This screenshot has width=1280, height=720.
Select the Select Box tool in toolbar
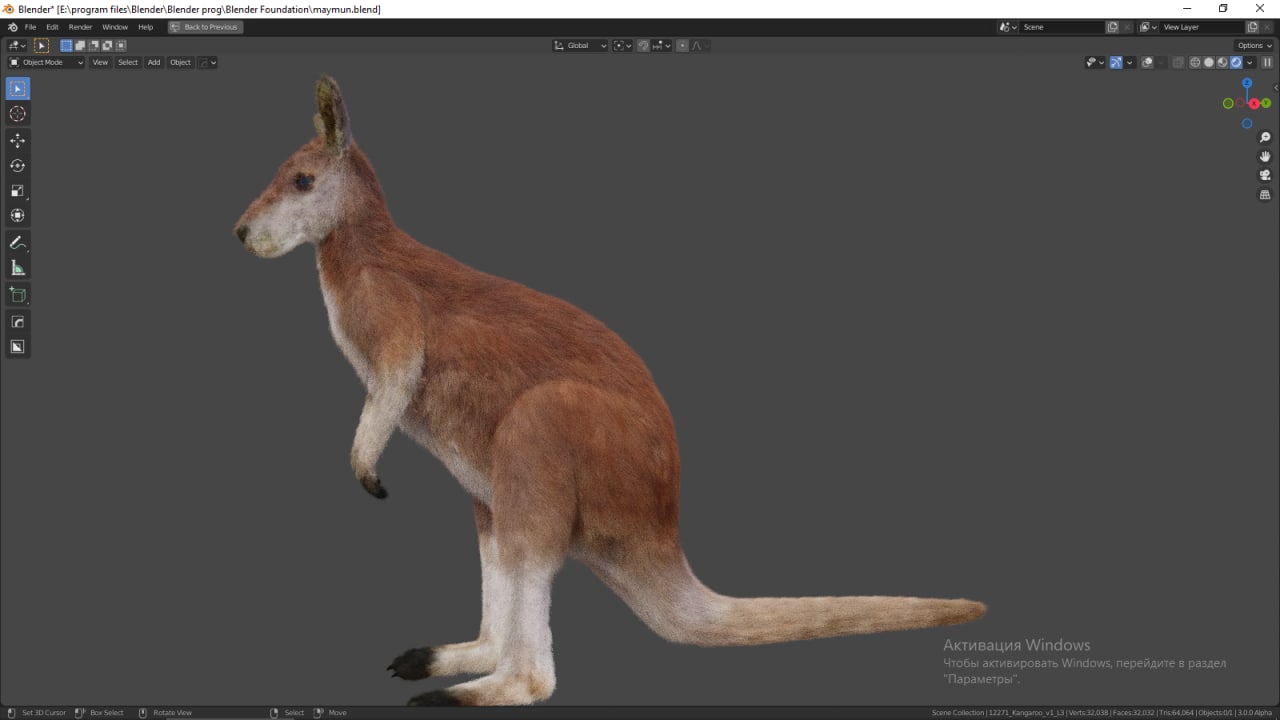(x=17, y=89)
